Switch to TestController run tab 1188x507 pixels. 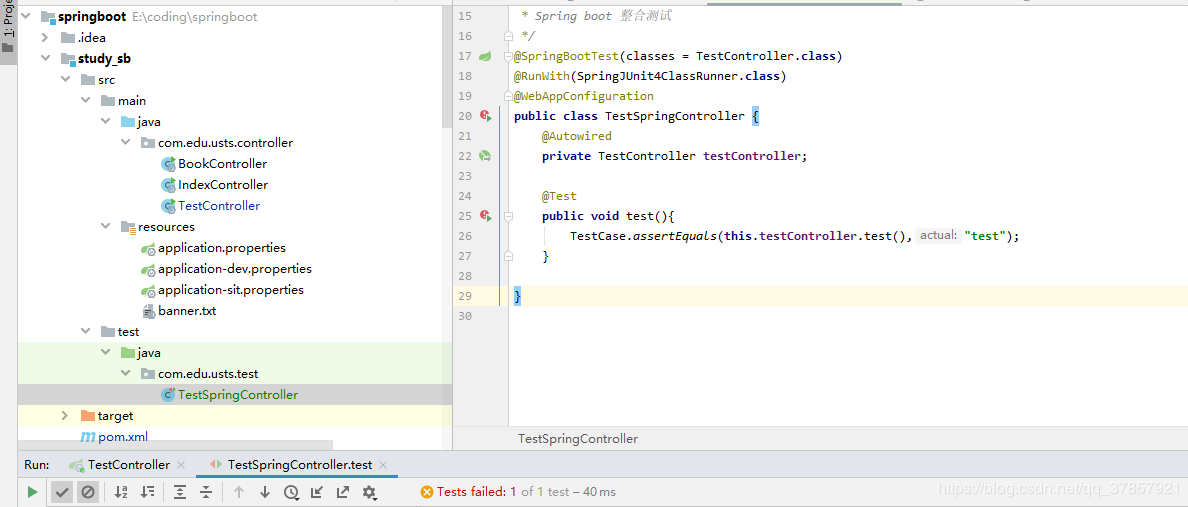click(129, 465)
